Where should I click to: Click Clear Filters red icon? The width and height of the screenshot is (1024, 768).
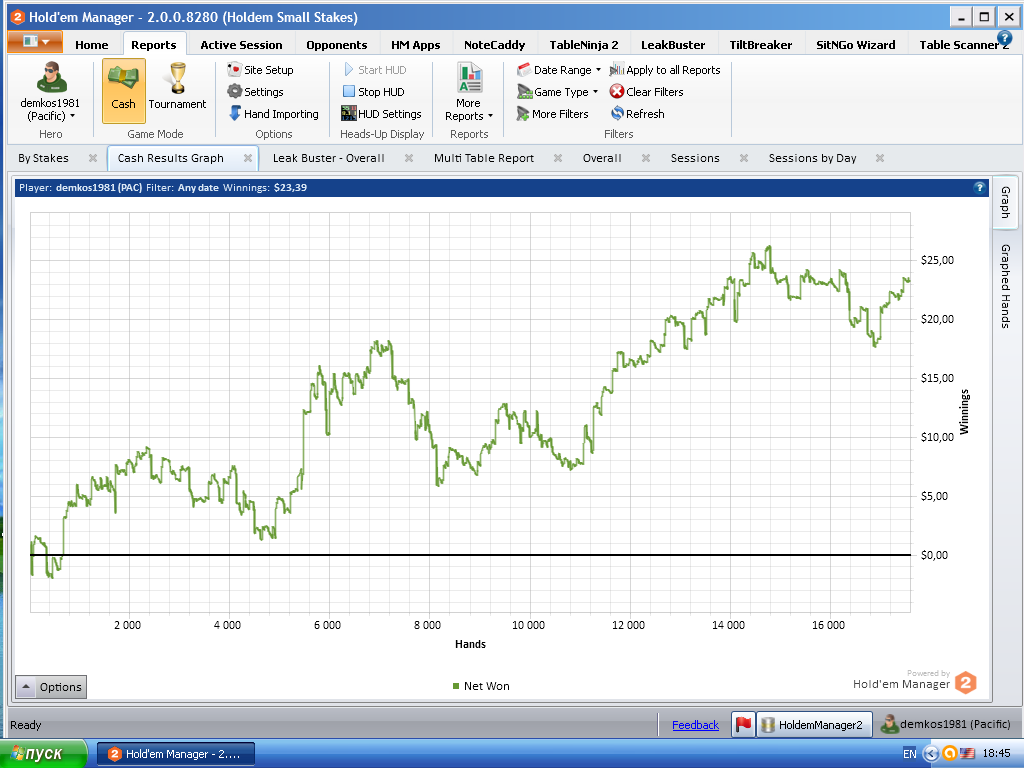point(617,91)
